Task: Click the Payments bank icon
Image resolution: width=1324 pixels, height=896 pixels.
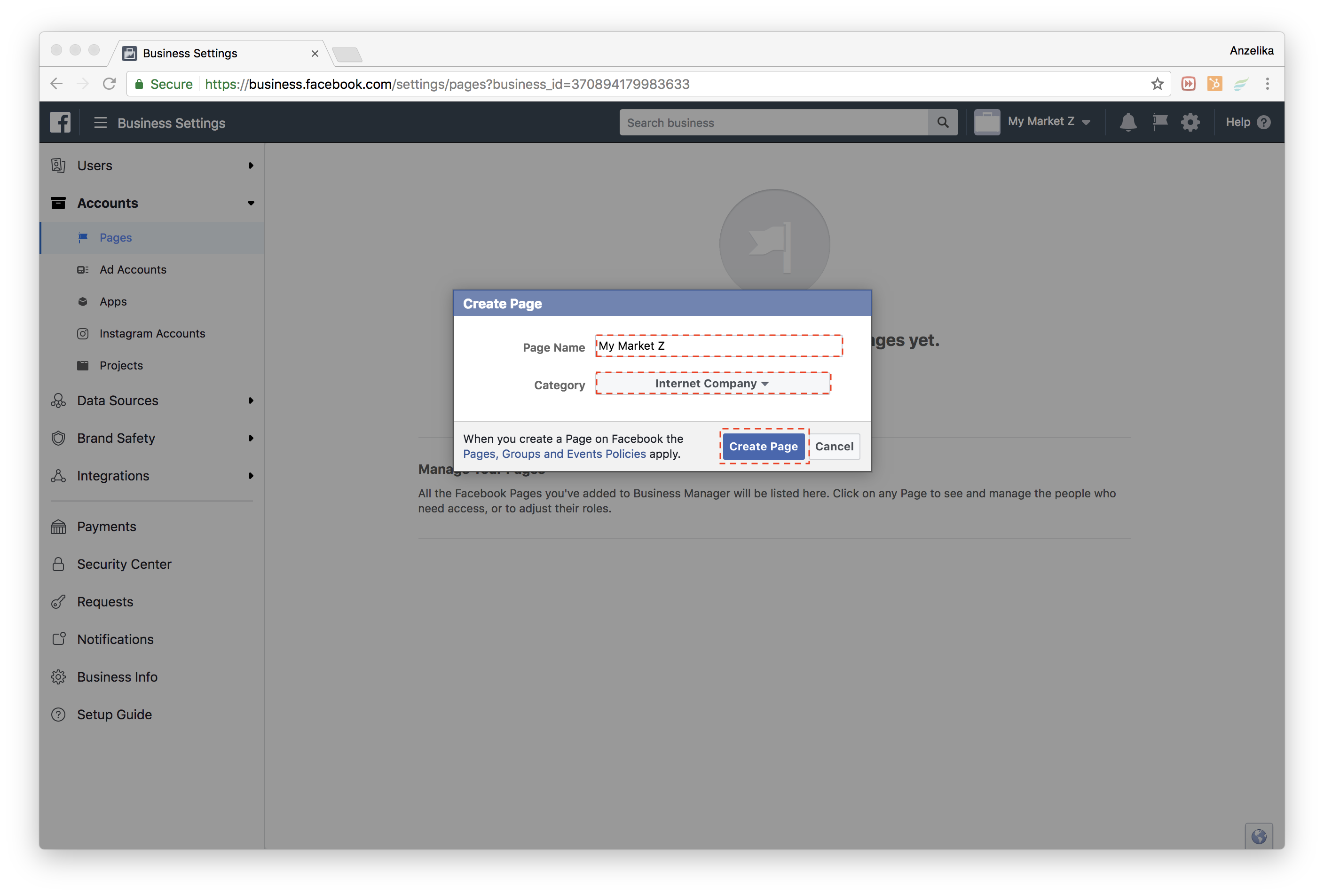Action: 58,527
